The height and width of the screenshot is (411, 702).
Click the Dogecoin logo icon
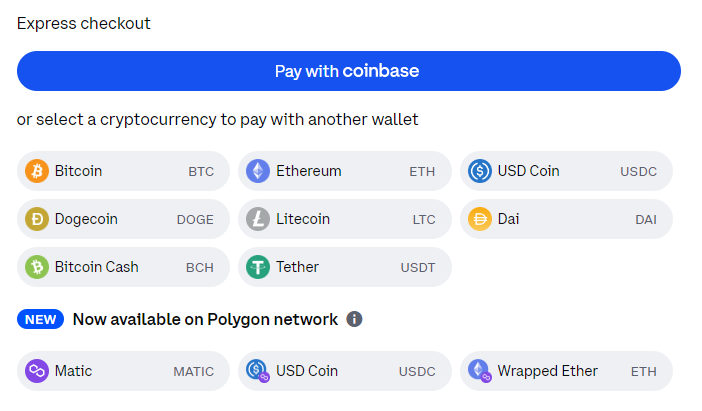pos(37,219)
